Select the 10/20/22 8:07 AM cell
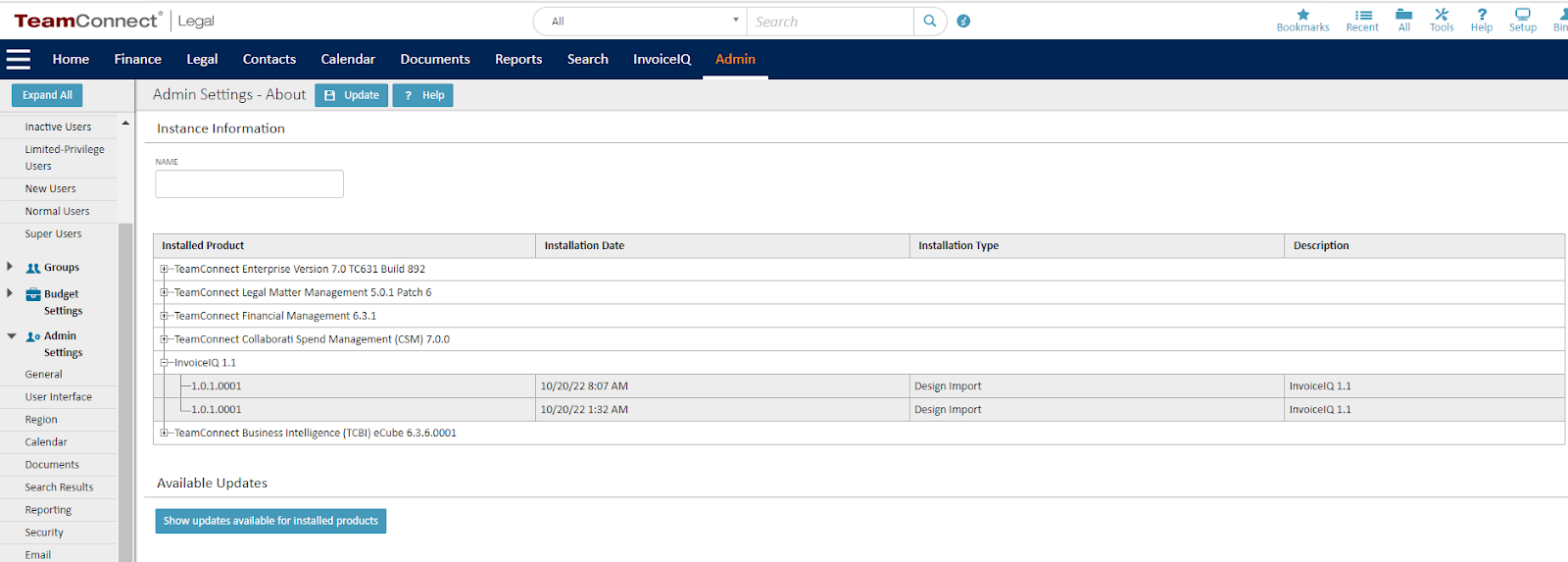Screen dimensions: 1568x562 pyautogui.click(x=723, y=386)
